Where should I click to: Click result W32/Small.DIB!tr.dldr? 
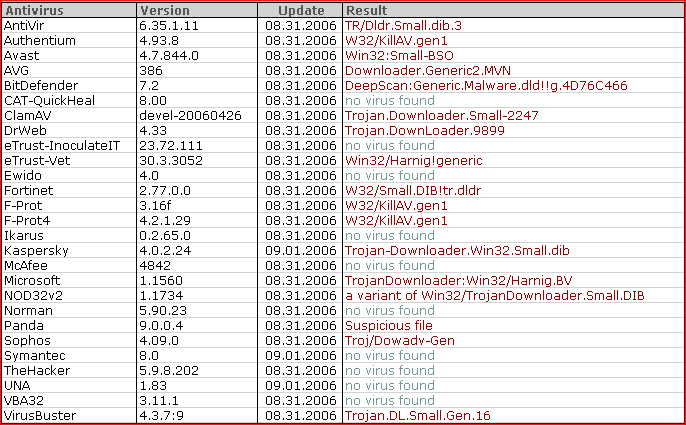(x=413, y=190)
